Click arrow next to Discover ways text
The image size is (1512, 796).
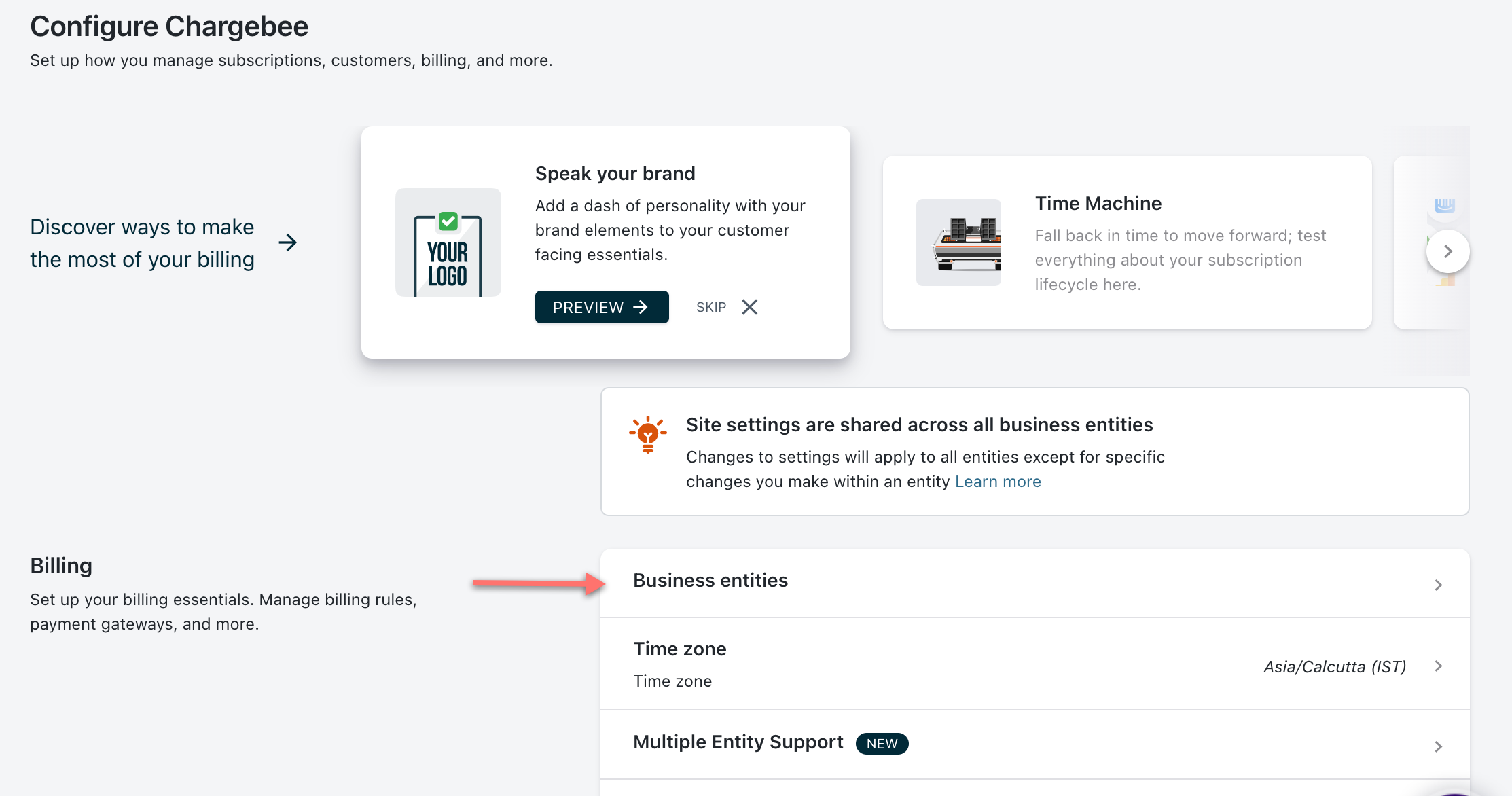(288, 242)
